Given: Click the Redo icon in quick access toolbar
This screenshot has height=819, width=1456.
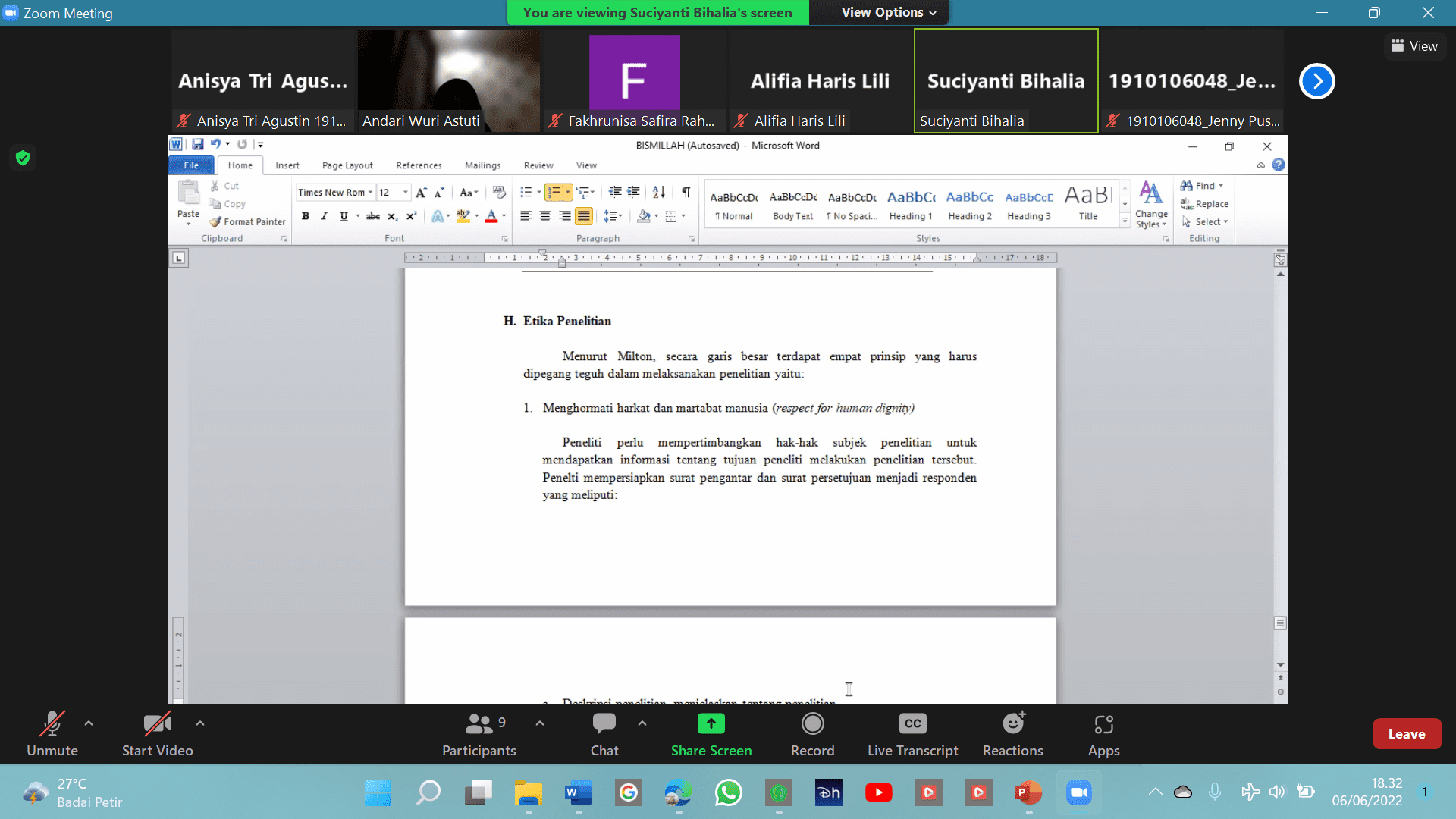Looking at the screenshot, I should pos(242,144).
